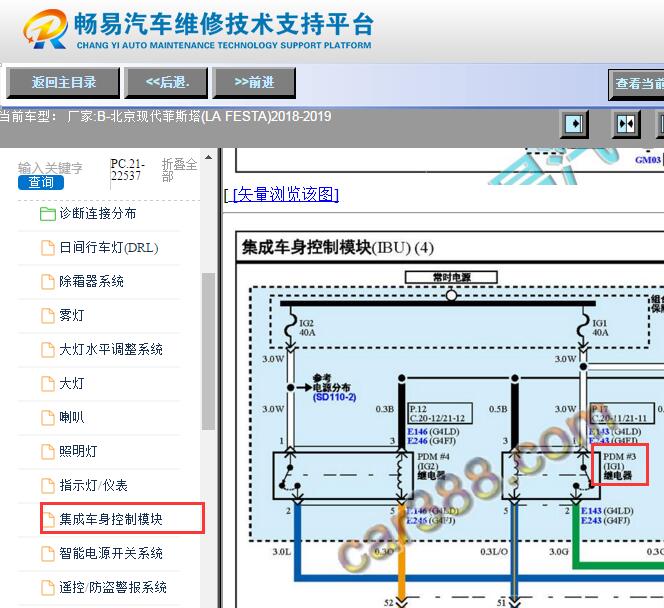Select 日间行车灯(DRL) in the list
This screenshot has height=608, width=664.
[109, 247]
